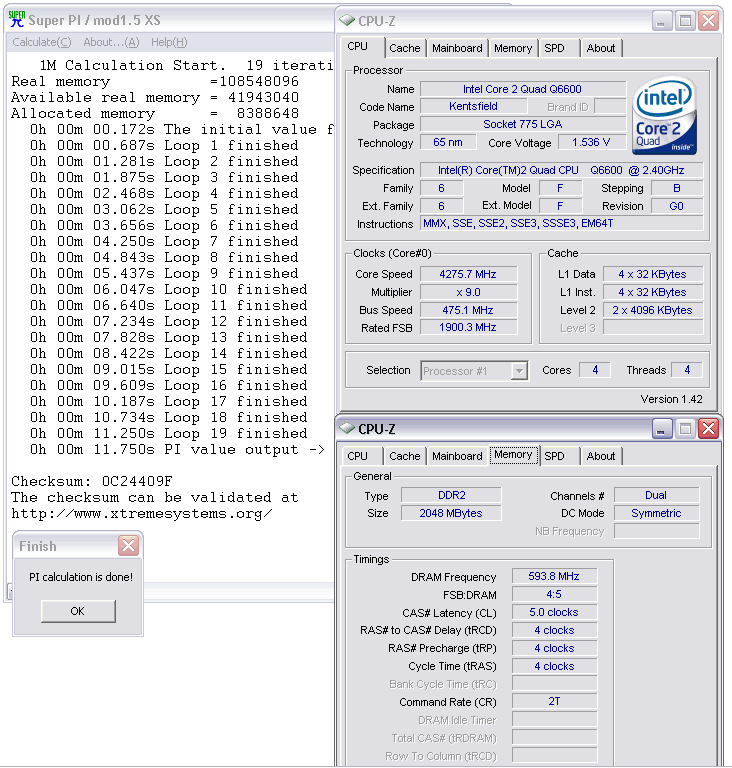Open the About menu in Super PI
This screenshot has width=732, height=768.
[111, 42]
